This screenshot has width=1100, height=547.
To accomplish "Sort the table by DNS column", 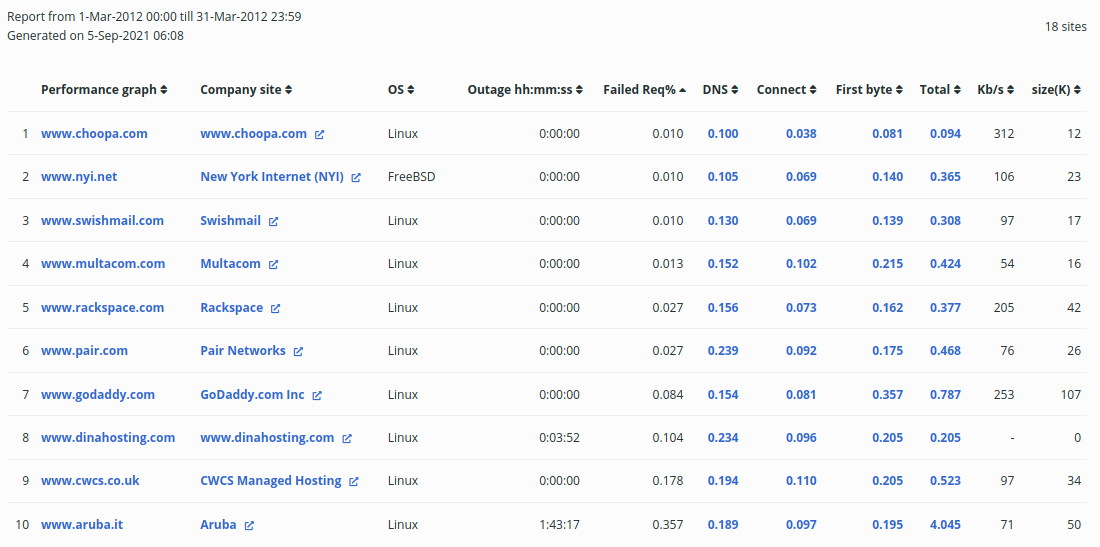I will (720, 90).
